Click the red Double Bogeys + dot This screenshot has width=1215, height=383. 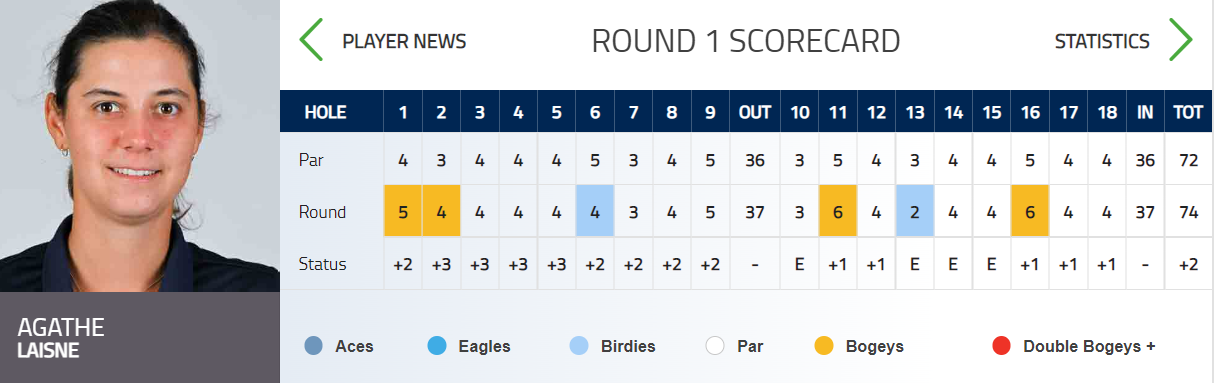[1001, 347]
